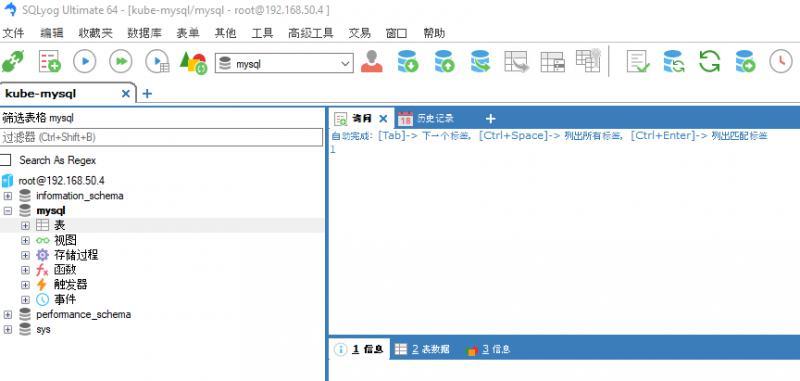The image size is (800, 381).
Task: Add new connection tab with plus button
Action: coord(147,94)
